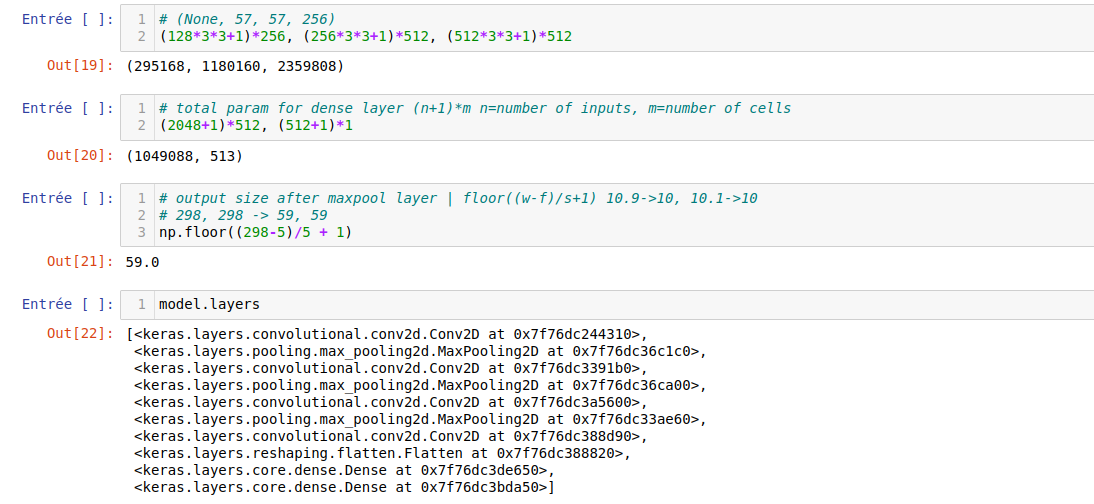Select the Out[21] output prompt

point(80,262)
